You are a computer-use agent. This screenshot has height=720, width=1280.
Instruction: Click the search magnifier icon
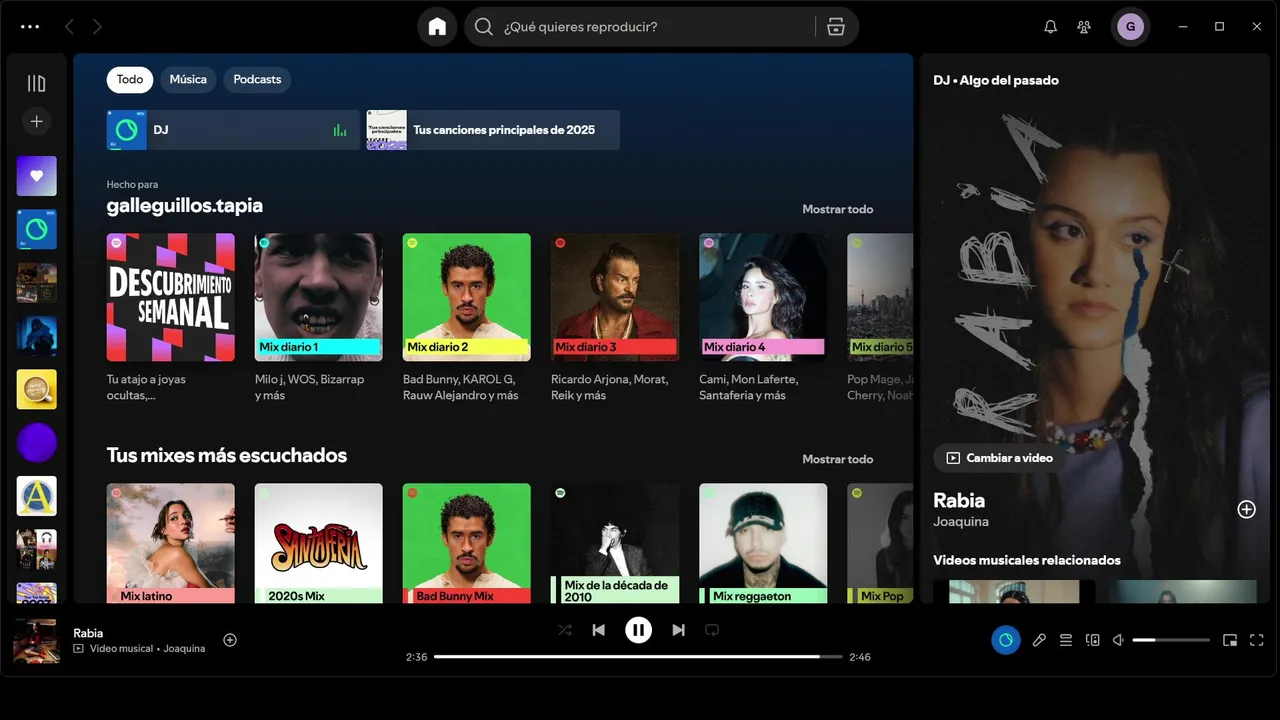point(484,27)
